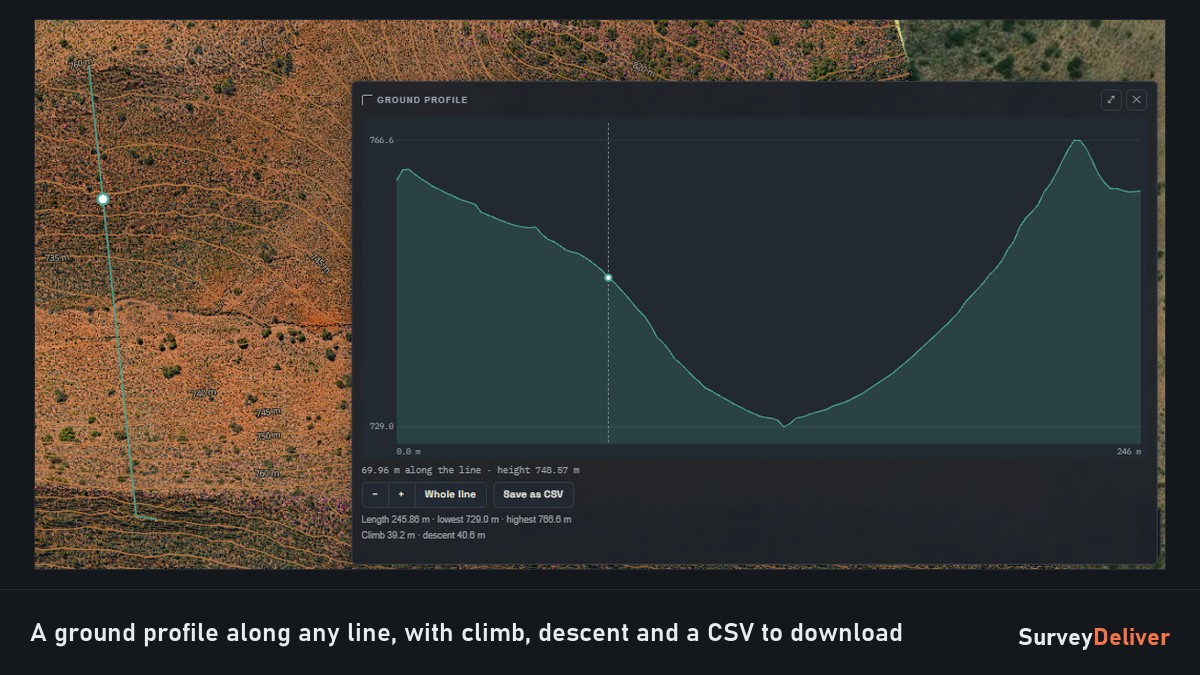
Task: Click the 0.0 m distance axis label
Action: click(409, 452)
